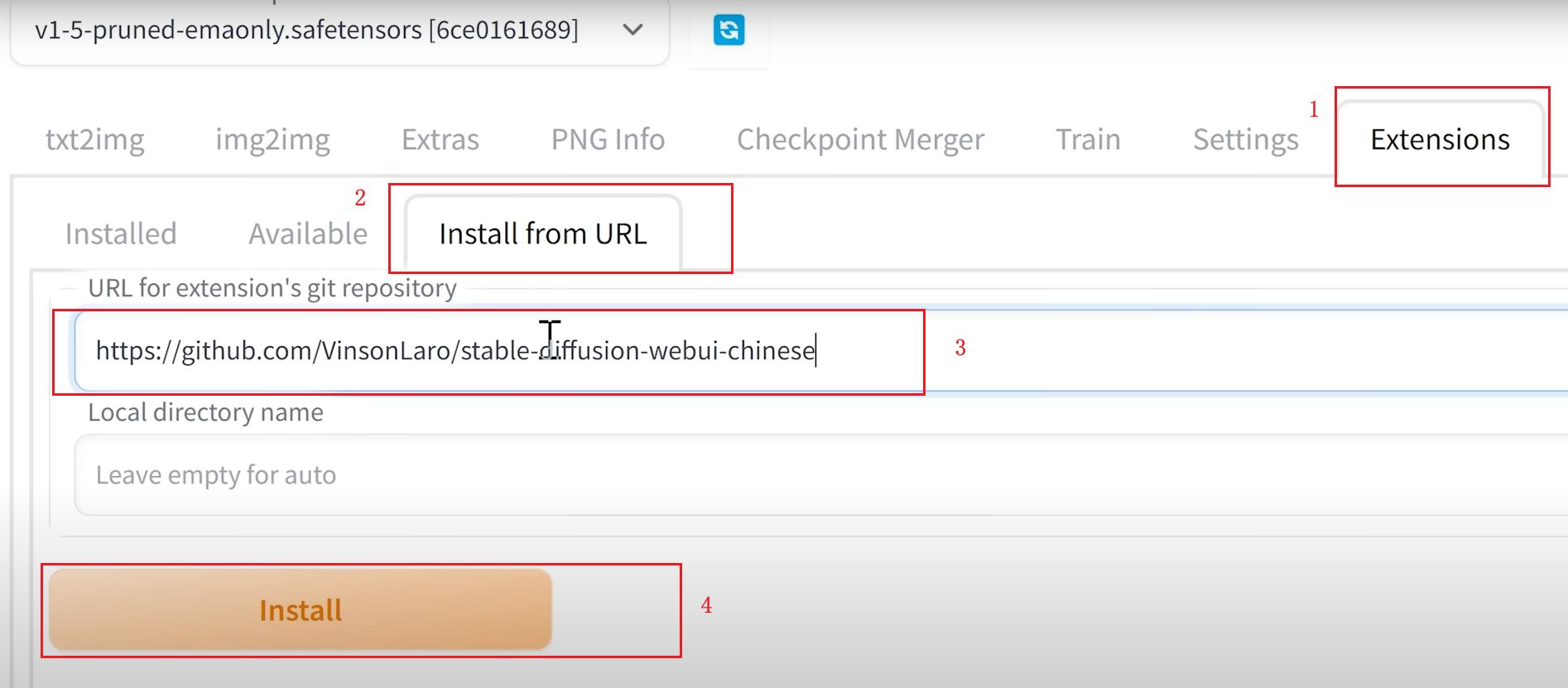Show the Installed extensions sub-tab
Viewport: 1568px width, 688px height.
[121, 233]
